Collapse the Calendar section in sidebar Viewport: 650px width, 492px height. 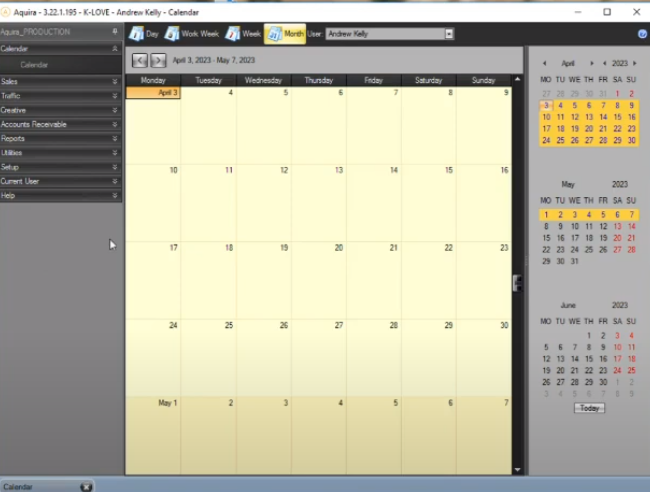coord(115,49)
